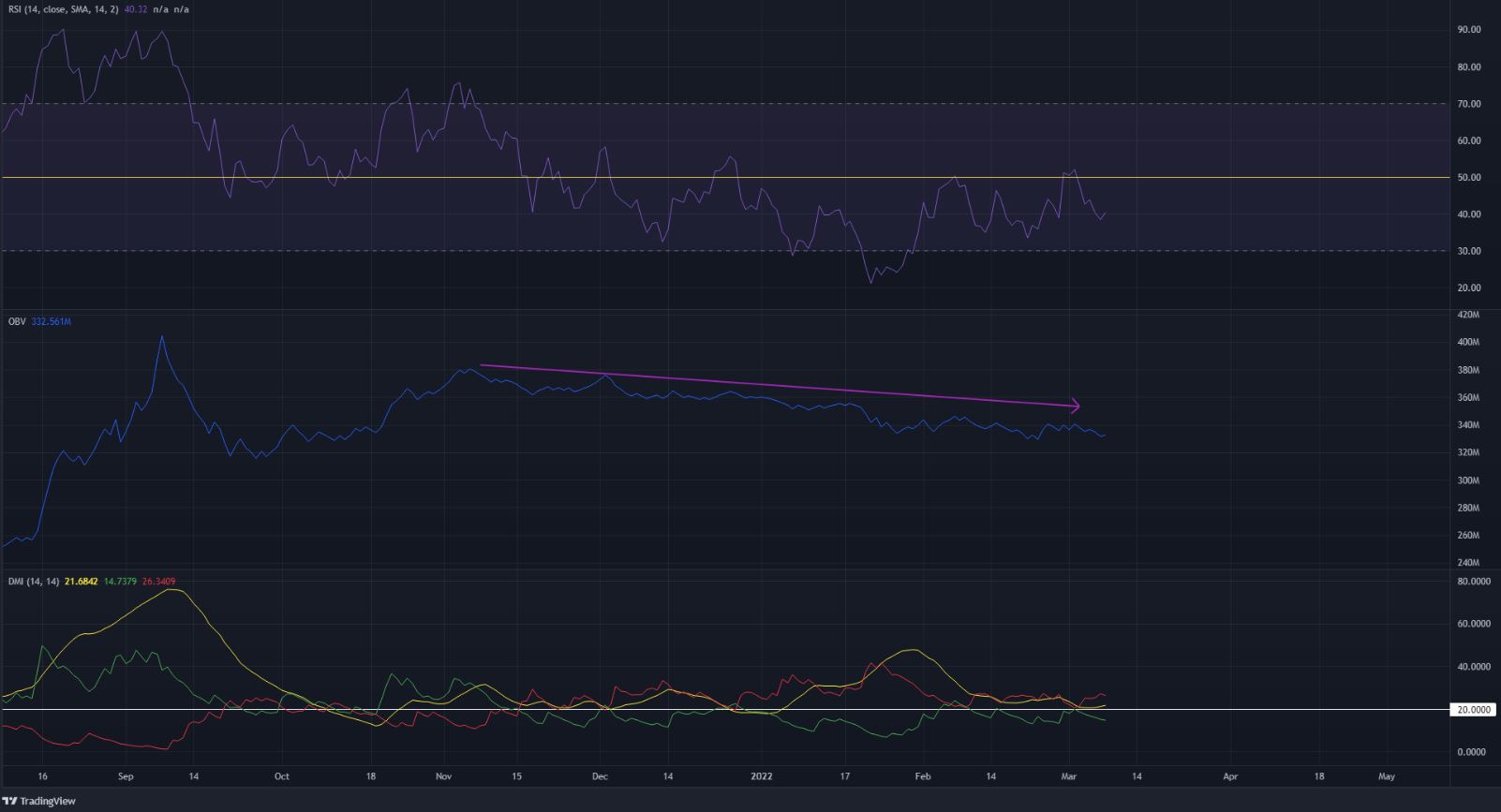Click the OBV value 332.561M

point(52,321)
